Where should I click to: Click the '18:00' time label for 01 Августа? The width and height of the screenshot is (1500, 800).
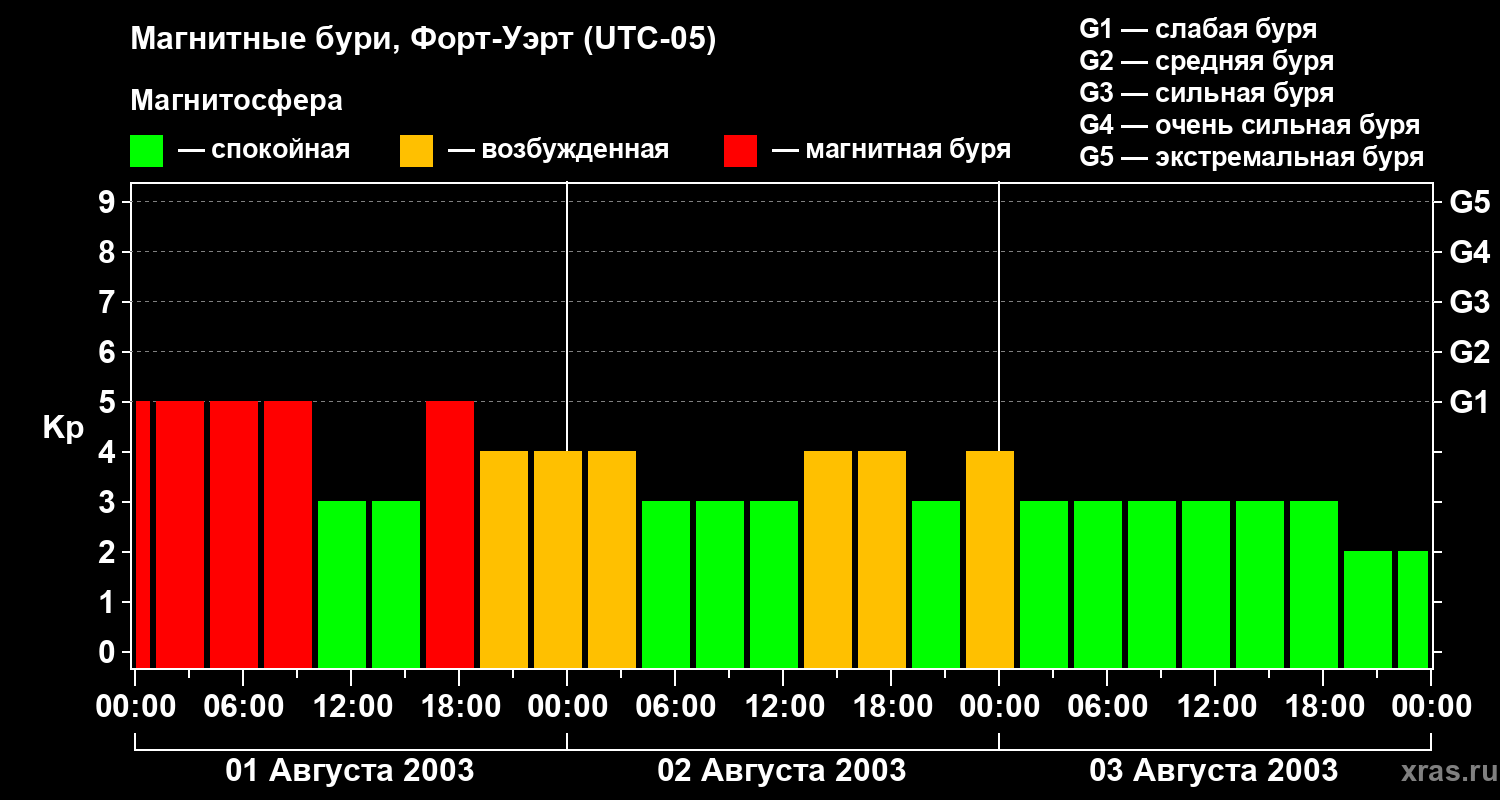tap(459, 706)
